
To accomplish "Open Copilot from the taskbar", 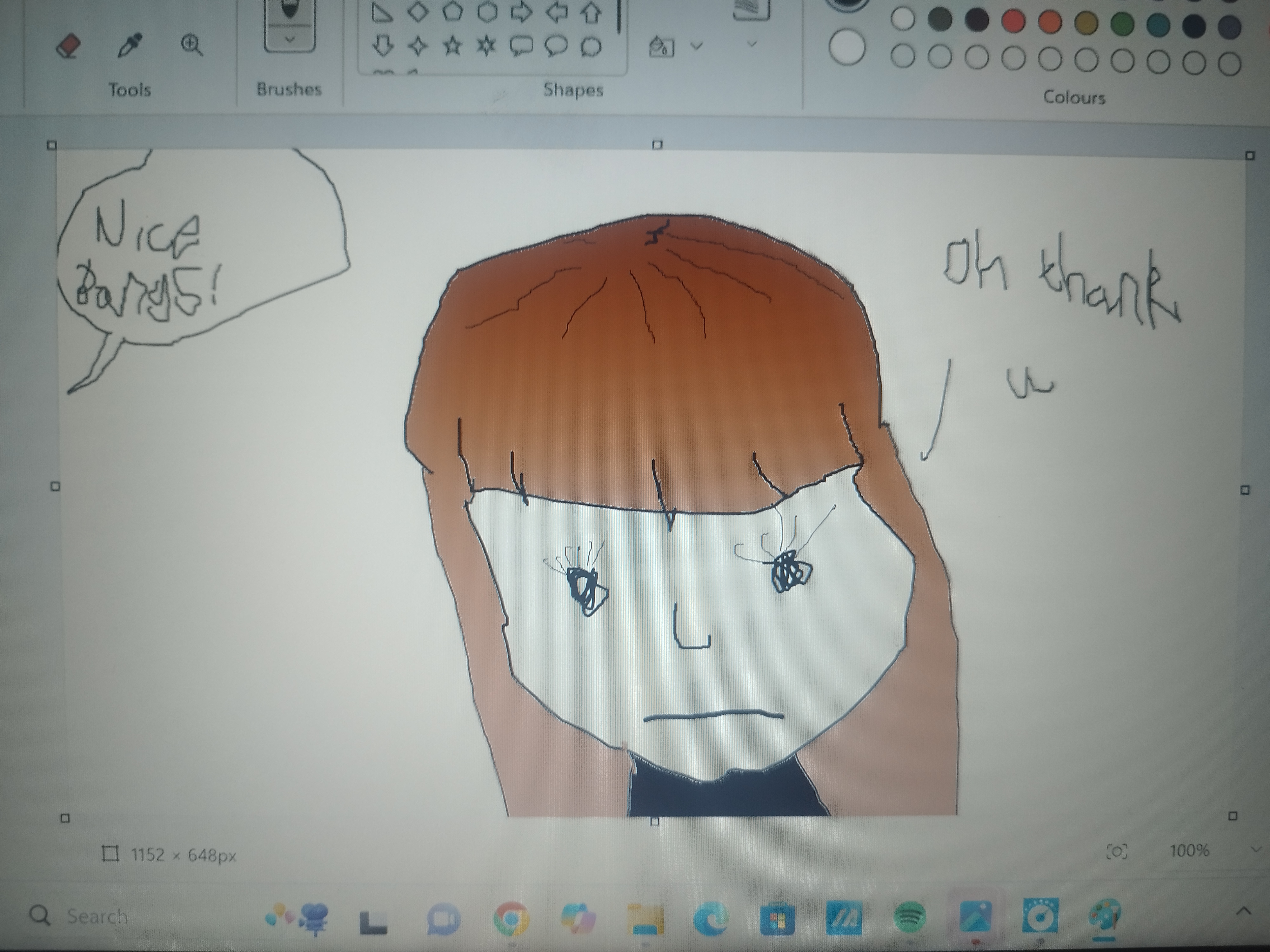I will pyautogui.click(x=578, y=918).
